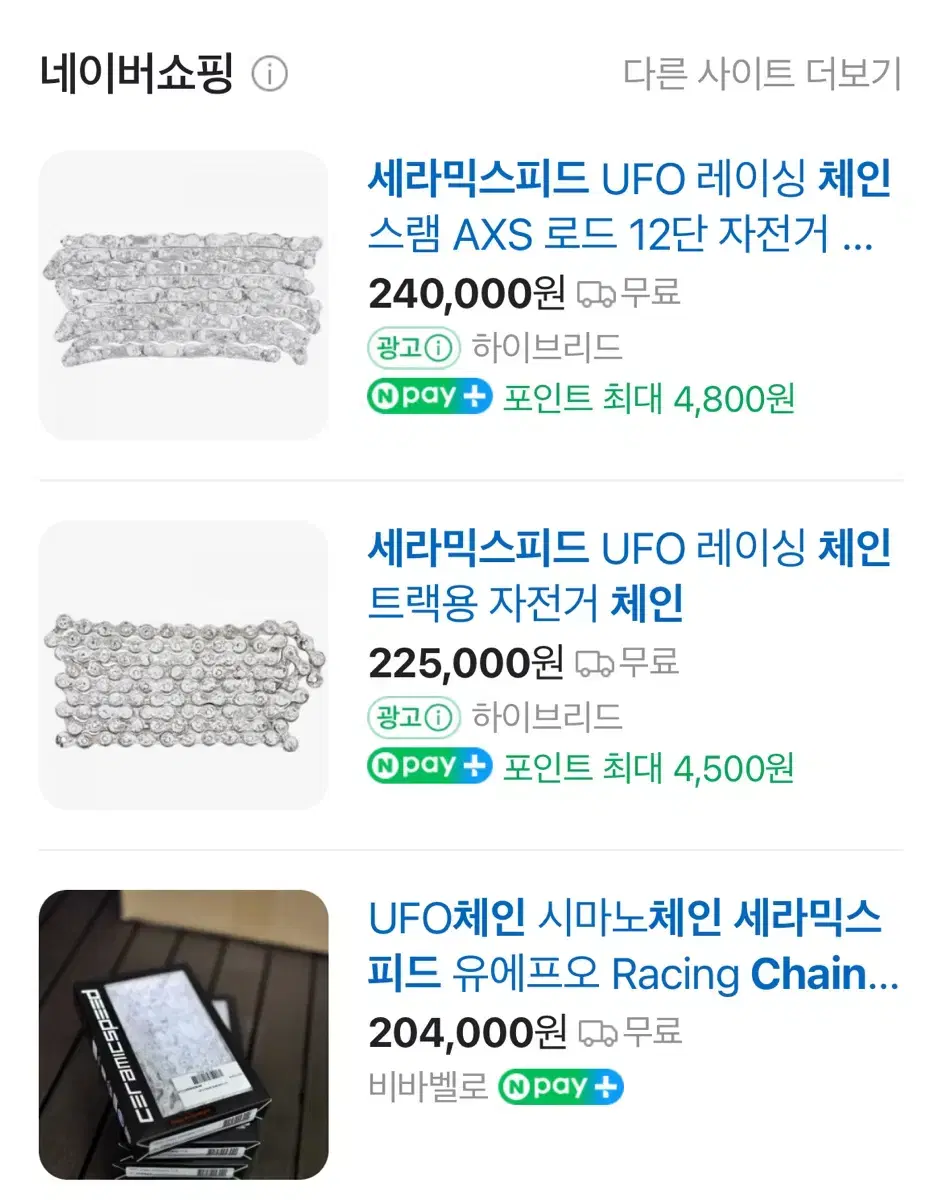Tap the Npay+ badge with 4,800원 points
This screenshot has height=1200, width=942.
[x=430, y=397]
